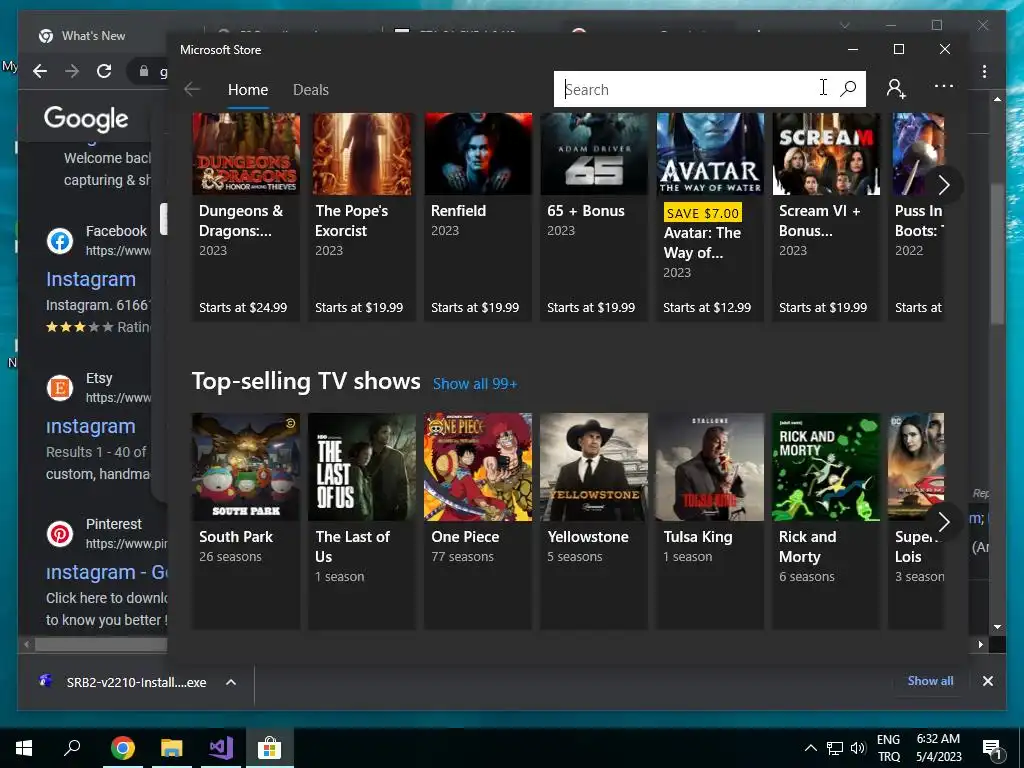Open Chrome's three-dot menu
This screenshot has width=1024, height=768.
pyautogui.click(x=985, y=71)
